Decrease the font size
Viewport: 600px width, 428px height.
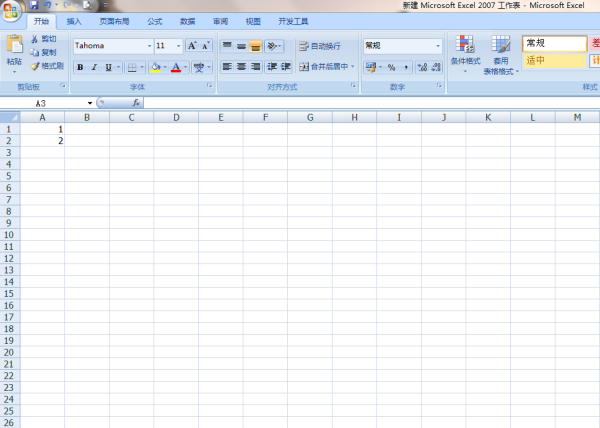[x=206, y=46]
